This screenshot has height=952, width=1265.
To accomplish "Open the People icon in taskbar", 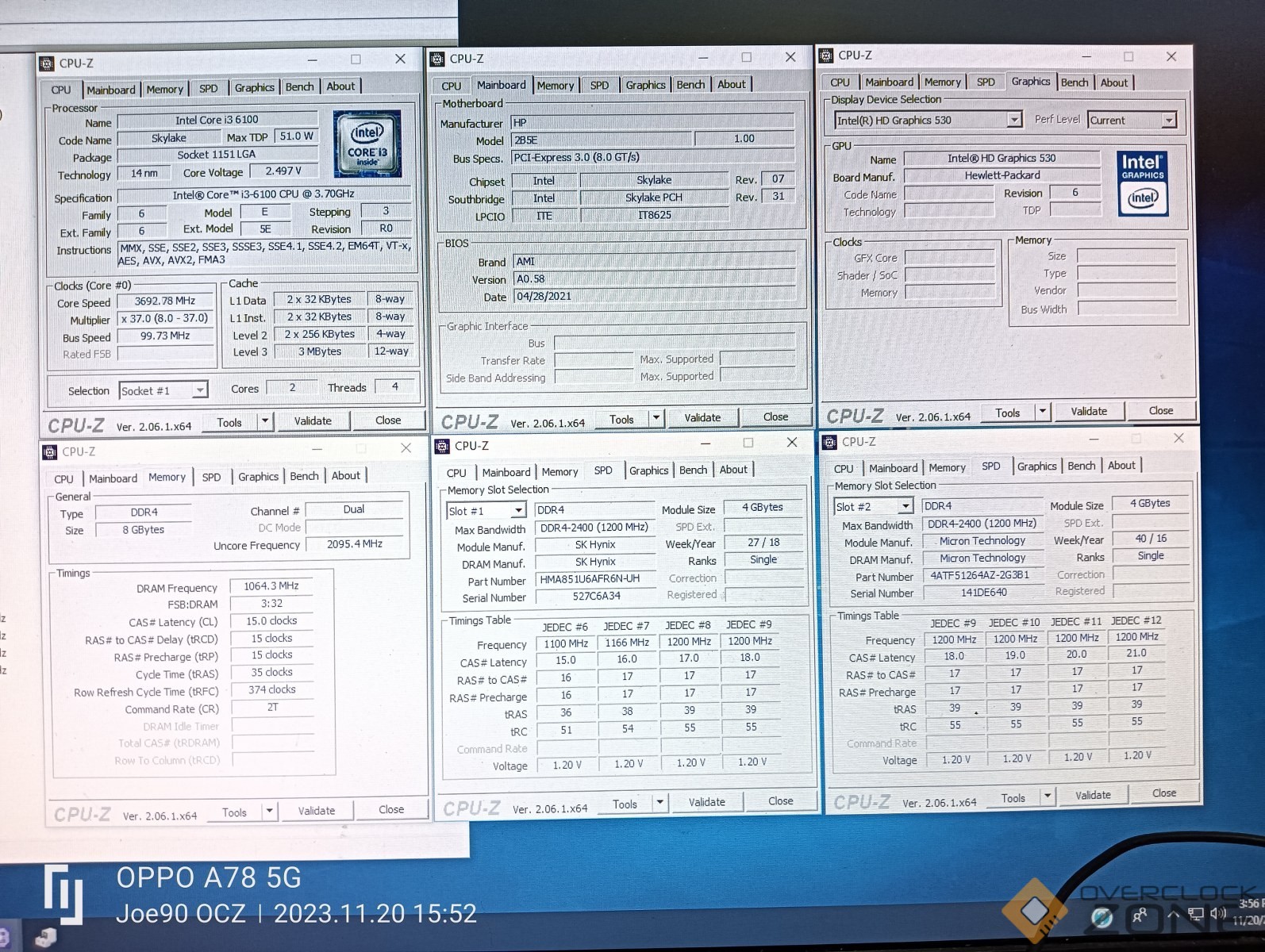I will (x=1140, y=916).
